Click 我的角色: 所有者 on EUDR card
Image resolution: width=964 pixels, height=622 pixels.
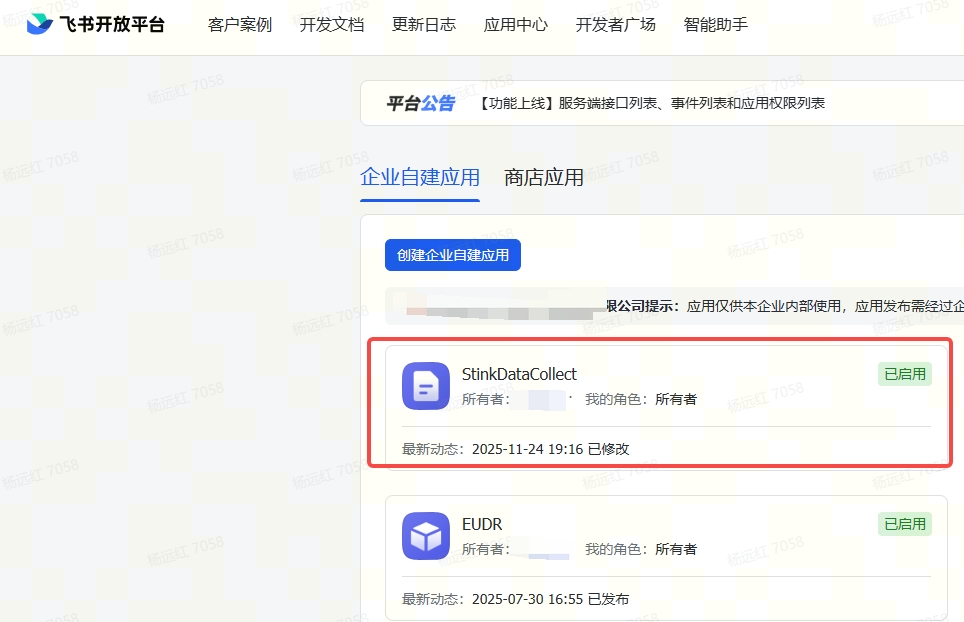(x=641, y=549)
